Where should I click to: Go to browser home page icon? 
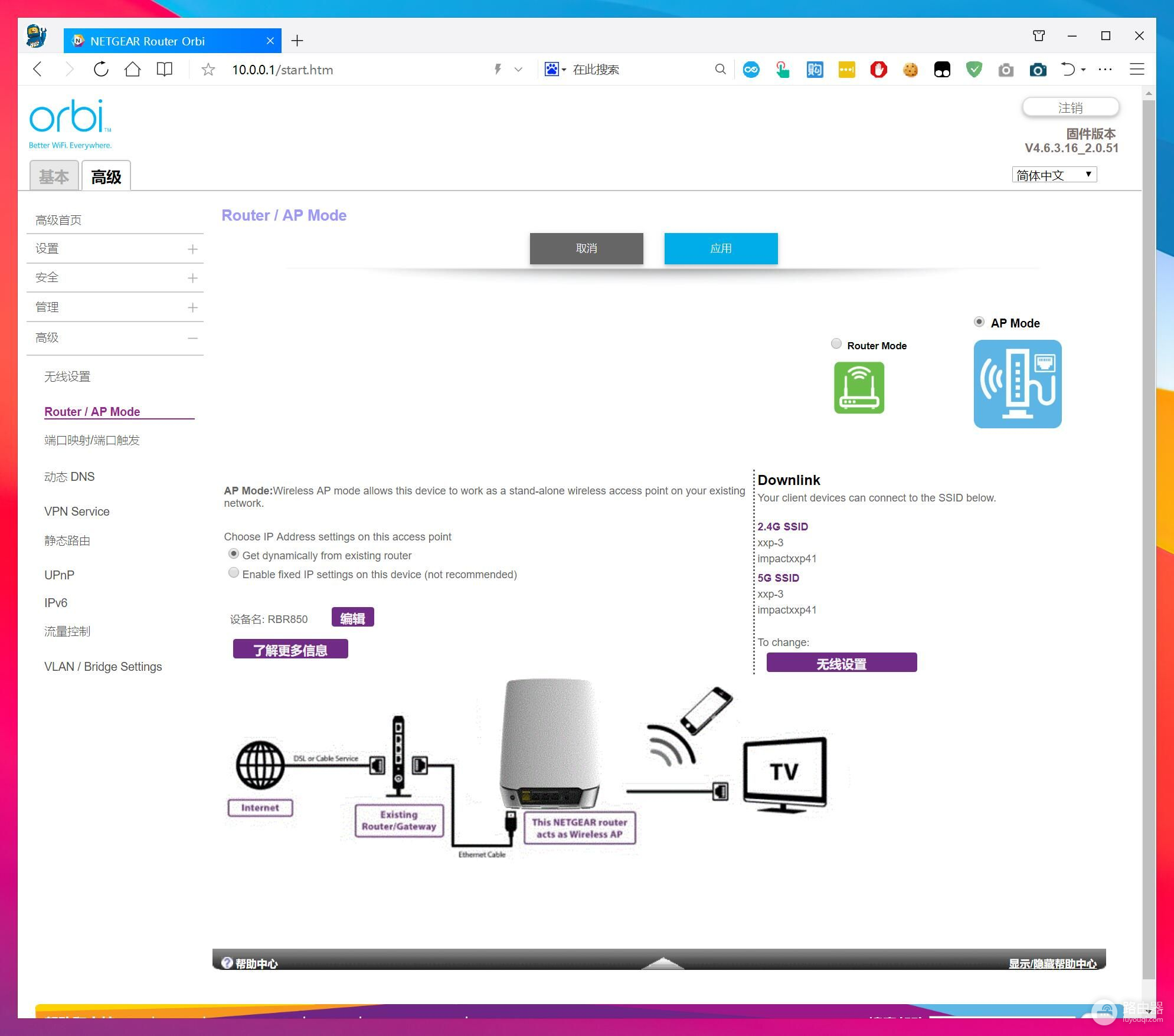[x=133, y=70]
